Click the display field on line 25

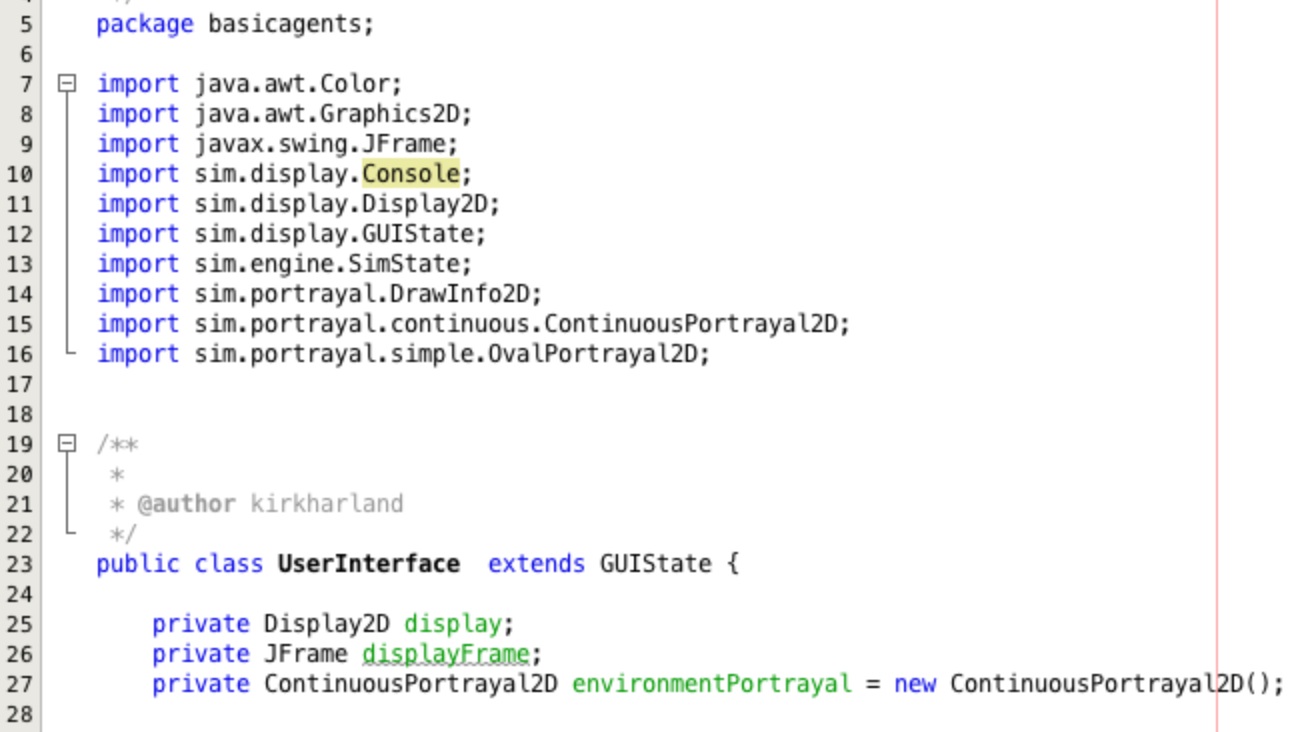(x=452, y=624)
